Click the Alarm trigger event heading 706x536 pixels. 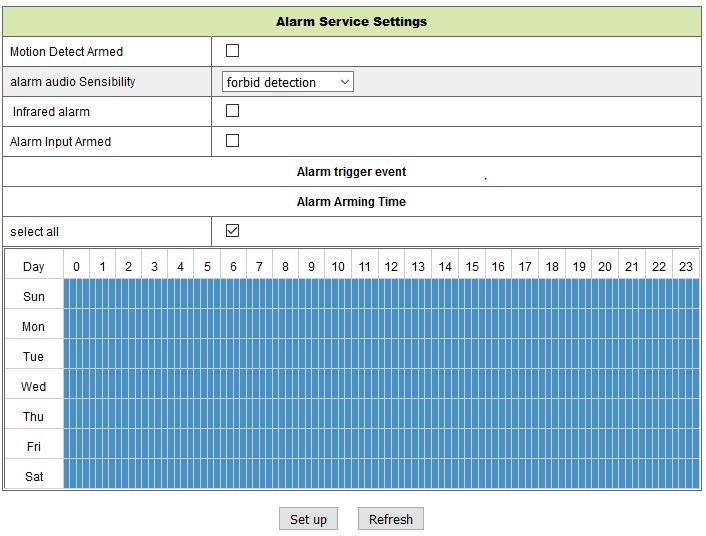[351, 172]
